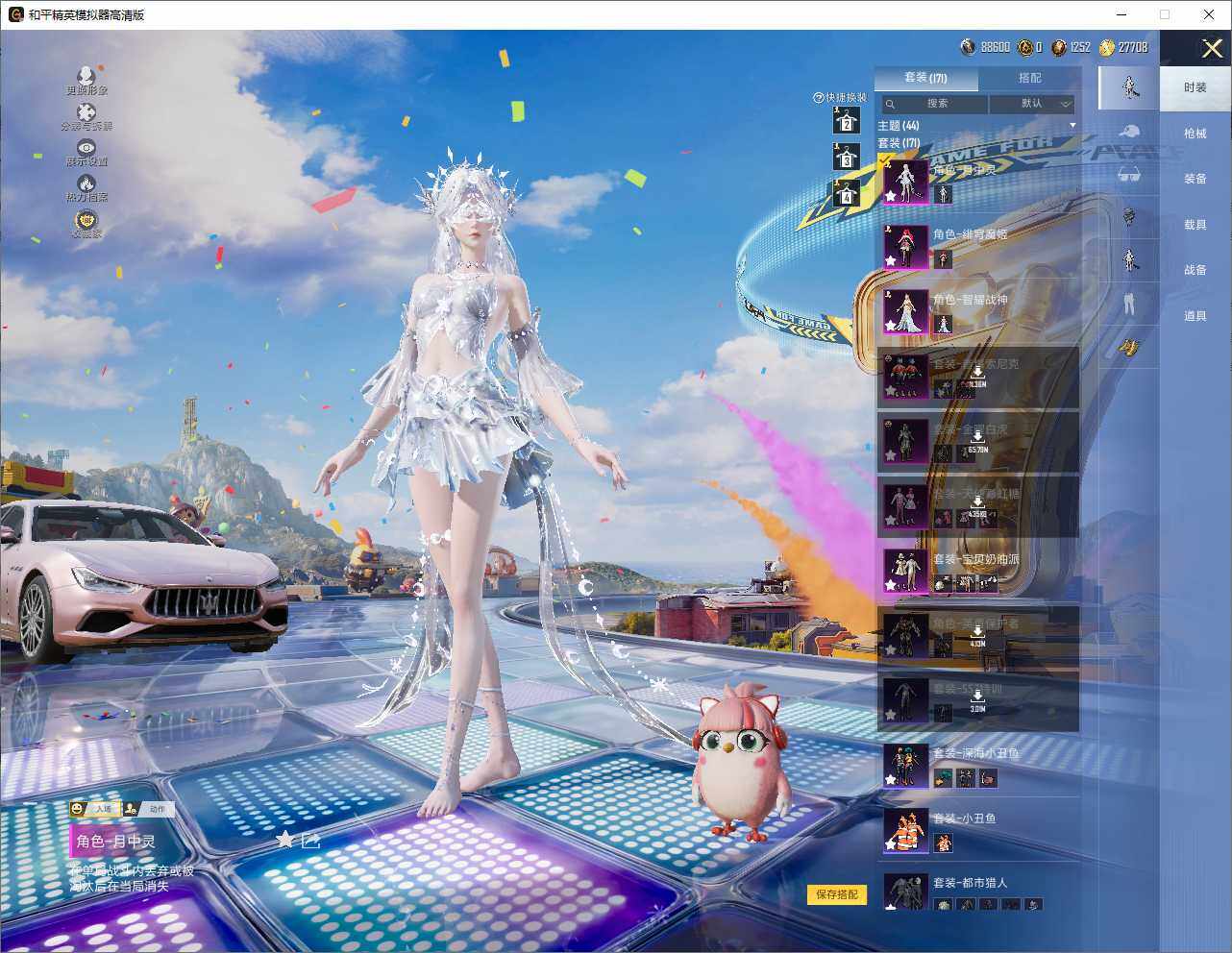
Task: Select the 套装-小丑鱼 outfit thumbnail
Action: click(905, 831)
